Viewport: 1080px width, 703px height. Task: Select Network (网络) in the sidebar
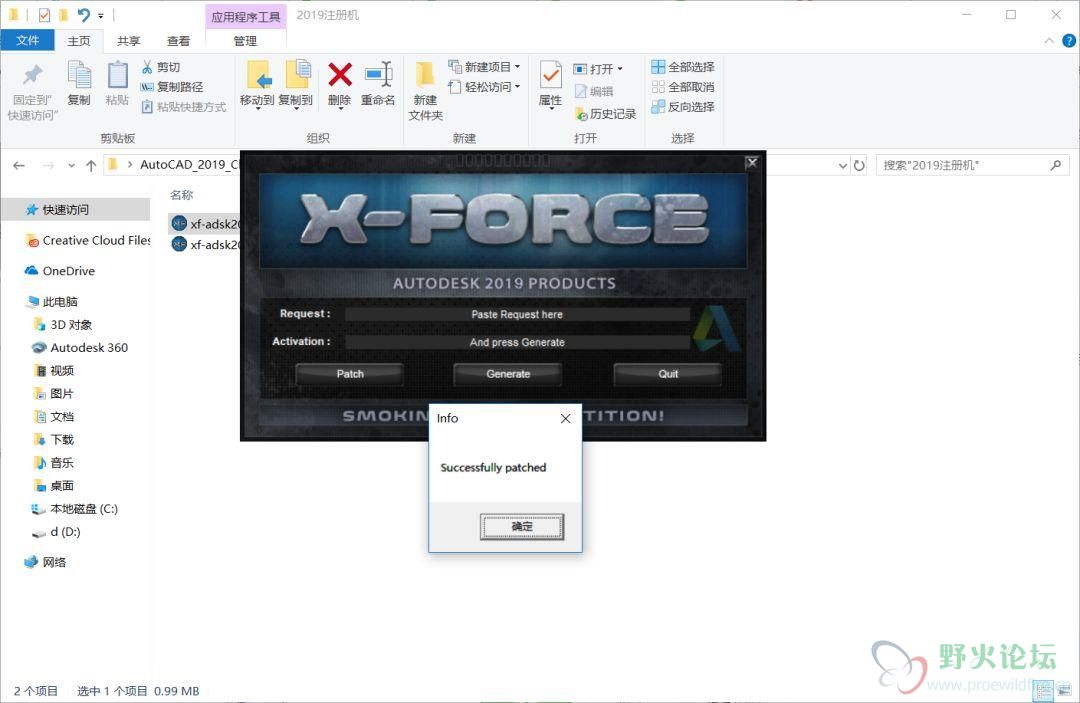45,562
